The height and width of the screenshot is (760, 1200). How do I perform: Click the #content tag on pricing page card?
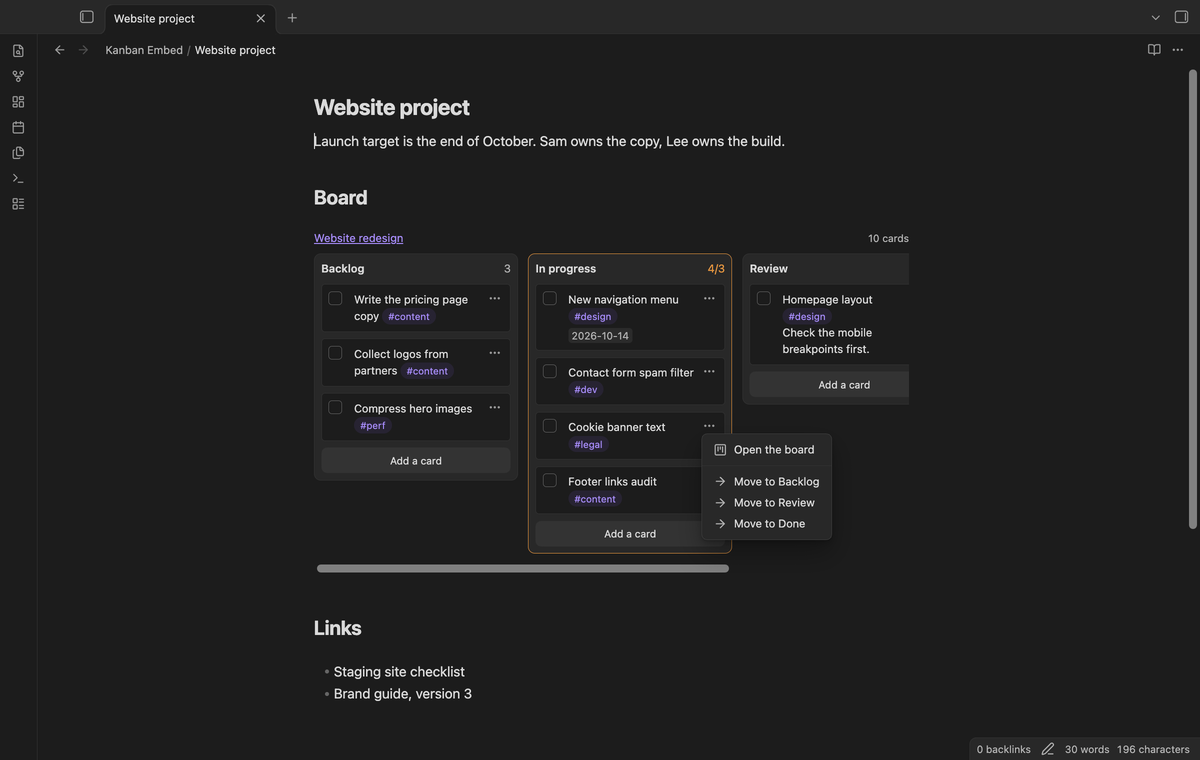(409, 317)
